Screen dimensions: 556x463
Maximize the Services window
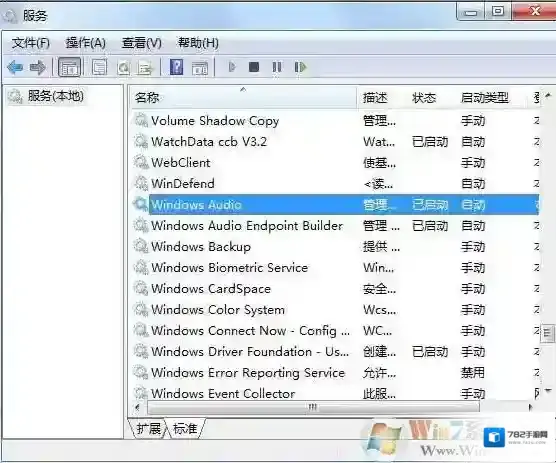(498, 12)
